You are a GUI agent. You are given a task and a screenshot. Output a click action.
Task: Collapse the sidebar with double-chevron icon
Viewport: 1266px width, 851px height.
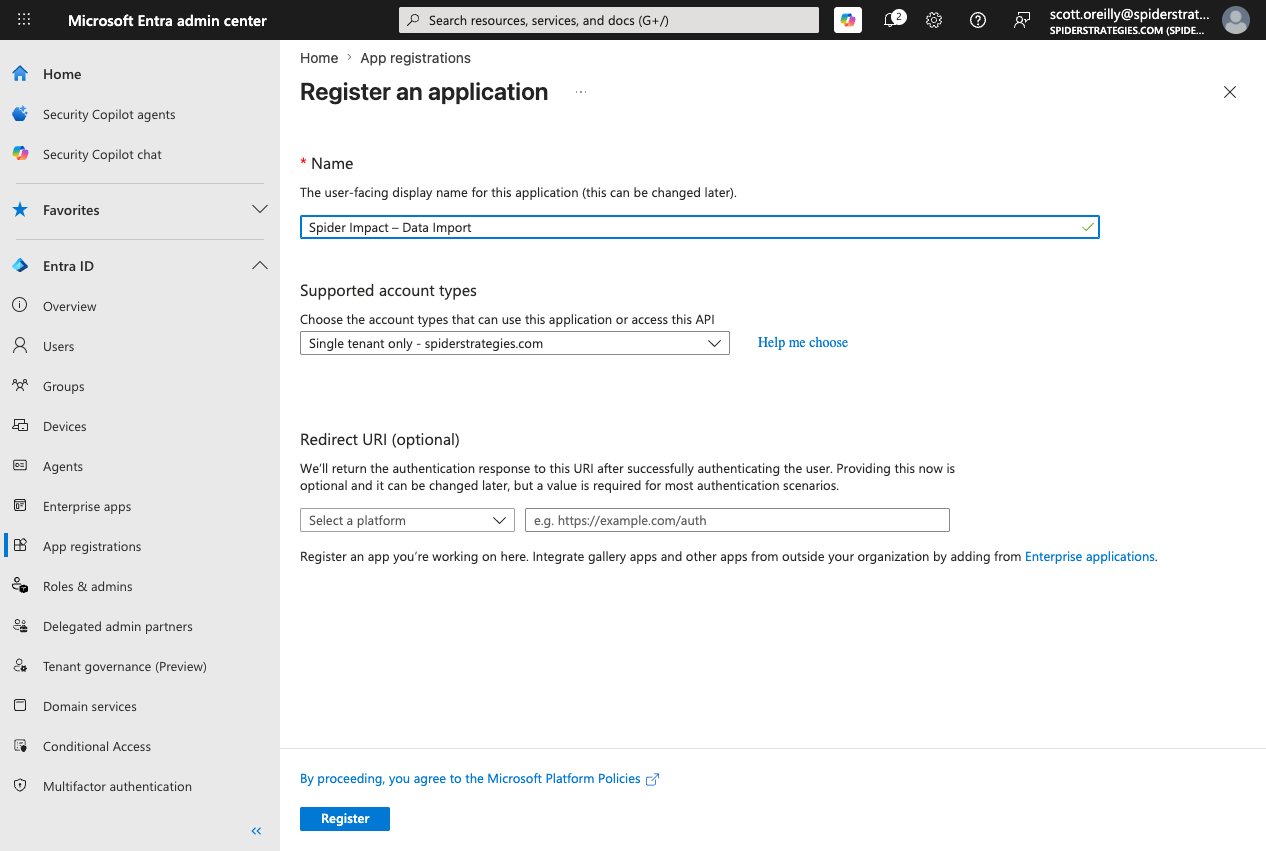point(256,831)
